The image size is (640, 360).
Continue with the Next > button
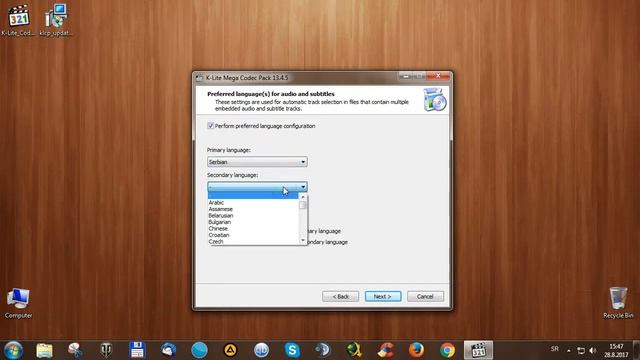click(x=383, y=296)
